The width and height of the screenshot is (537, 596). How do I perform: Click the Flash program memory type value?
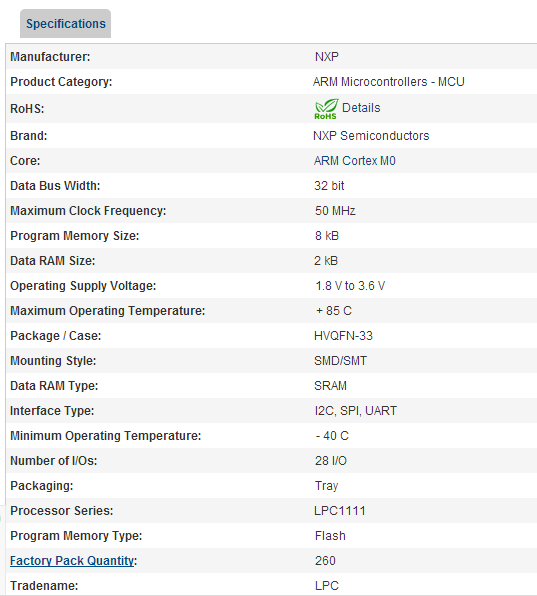point(330,536)
